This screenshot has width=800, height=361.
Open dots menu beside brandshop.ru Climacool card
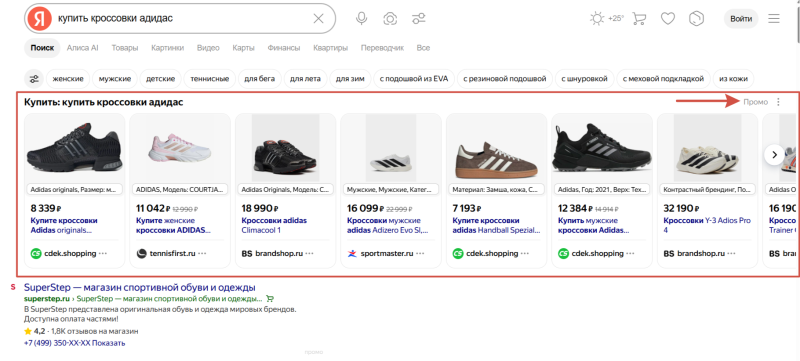coord(309,253)
